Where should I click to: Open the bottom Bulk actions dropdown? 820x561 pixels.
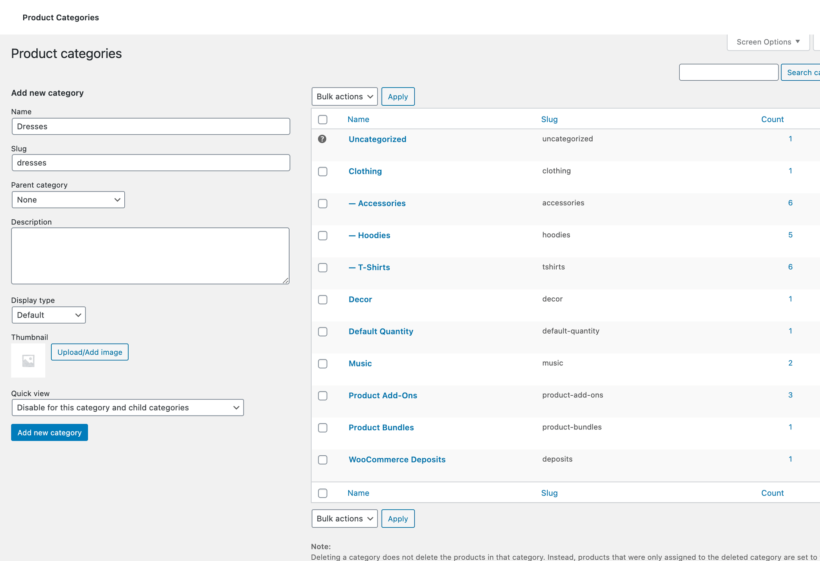344,519
